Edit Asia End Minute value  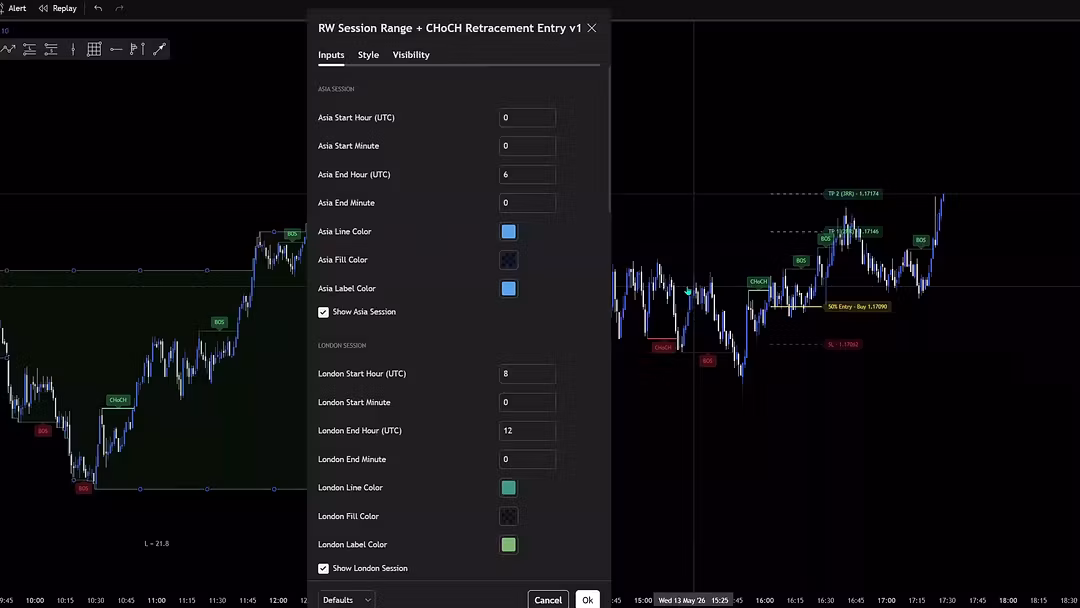pyautogui.click(x=527, y=203)
